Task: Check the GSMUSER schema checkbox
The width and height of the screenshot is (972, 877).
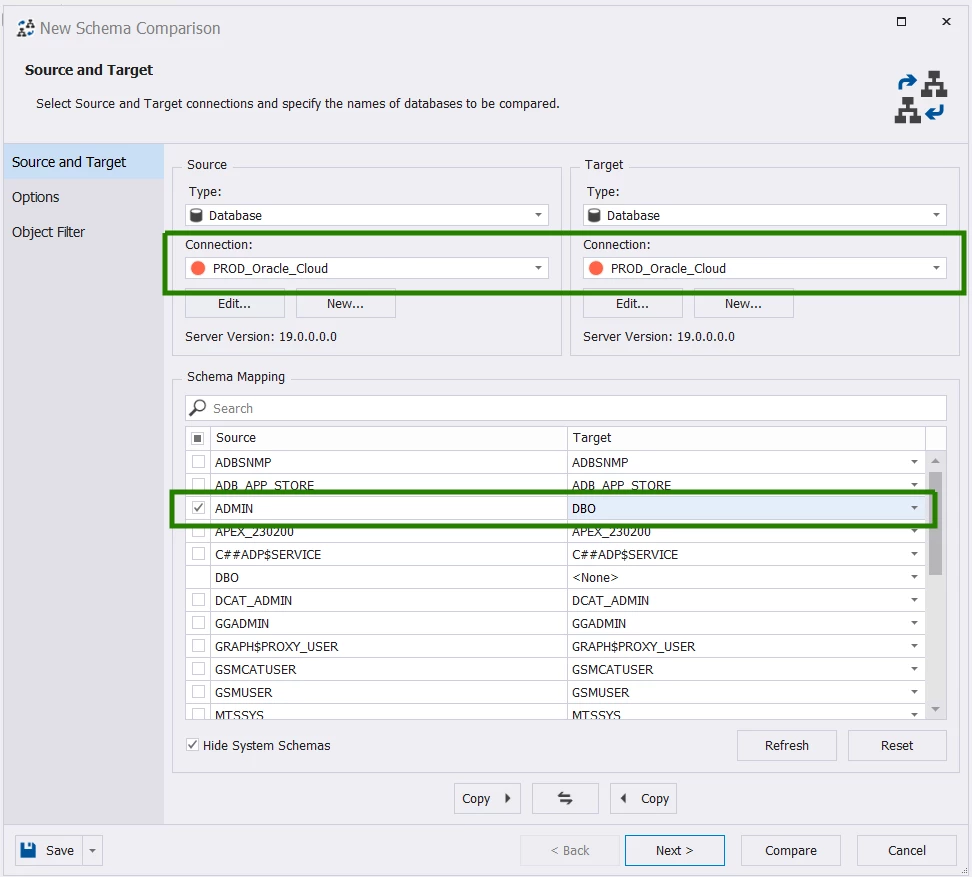Action: pyautogui.click(x=198, y=691)
